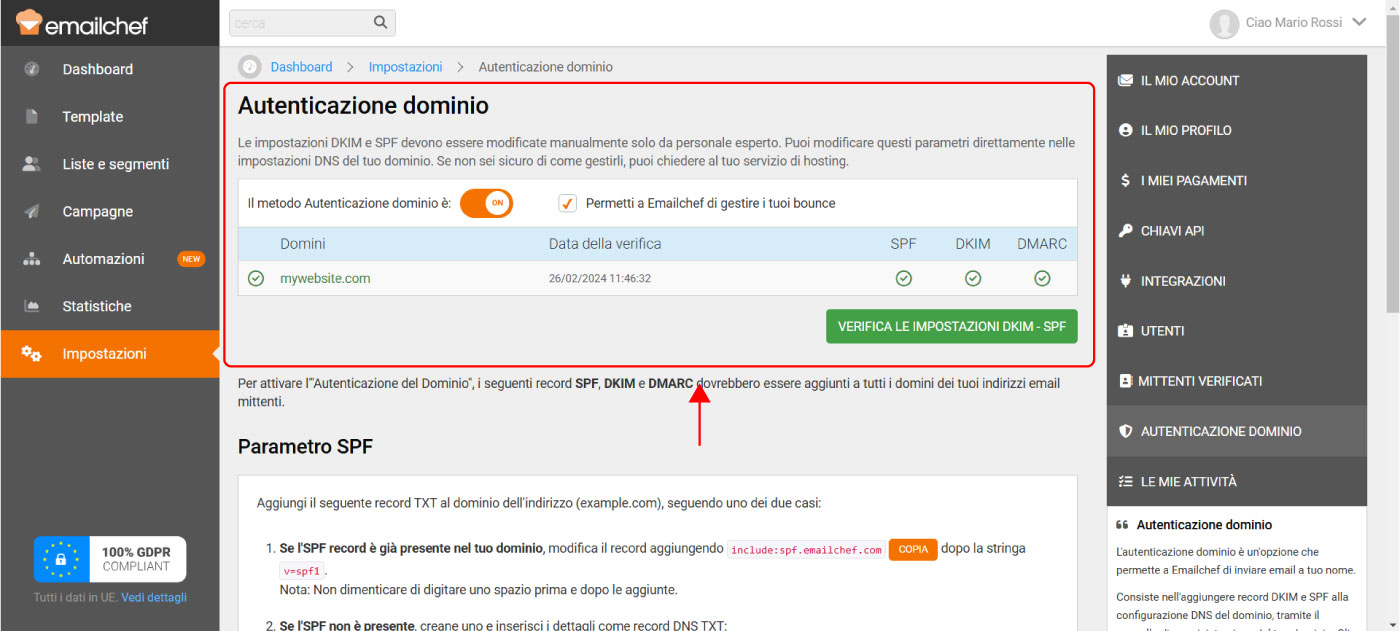Click the DKIM green check for mywebsite.com
Image resolution: width=1400 pixels, height=631 pixels.
973,278
